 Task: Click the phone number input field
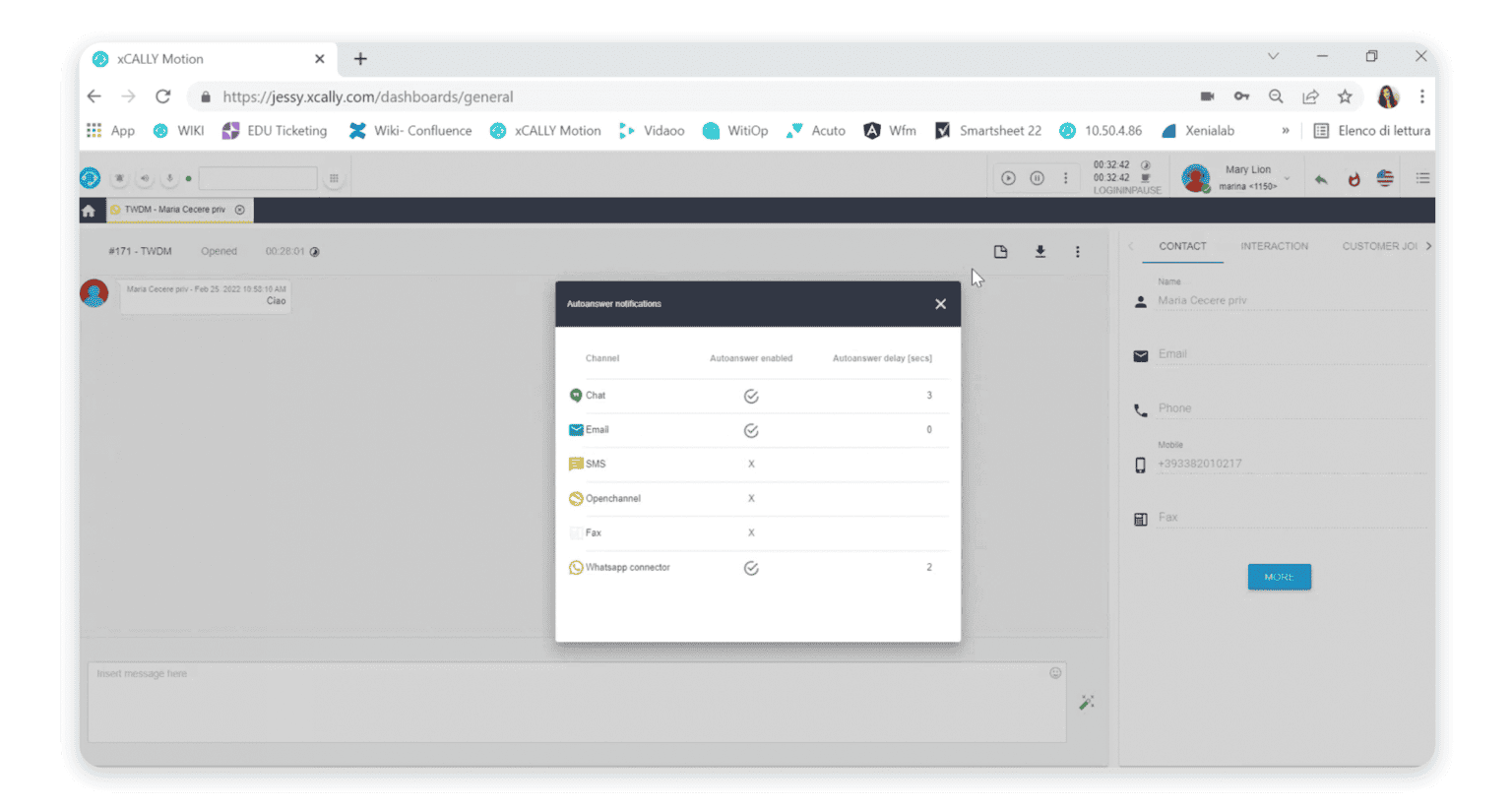(258, 178)
